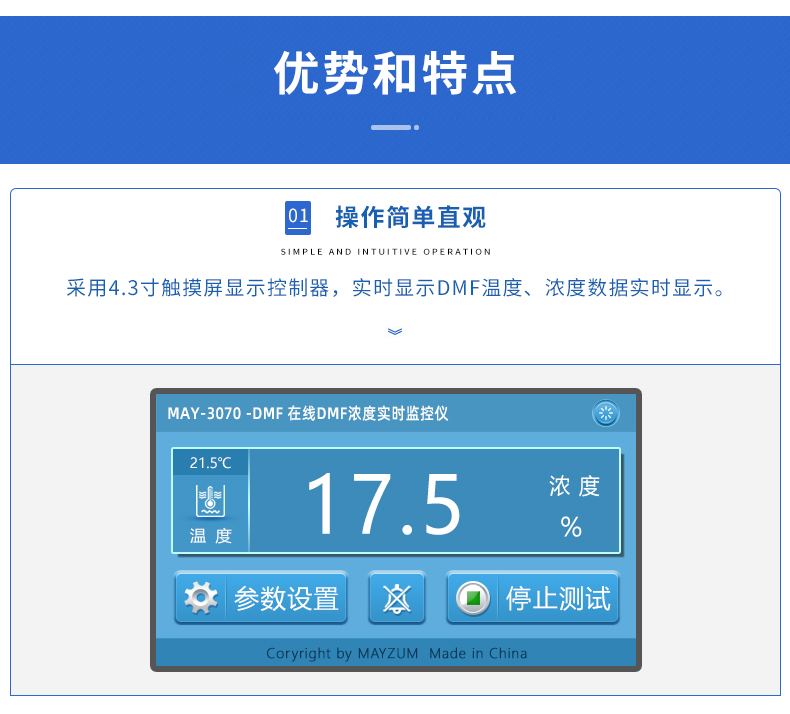Screen dimensions: 790x714
Task: Click the temperature probe icon
Action: click(x=210, y=498)
